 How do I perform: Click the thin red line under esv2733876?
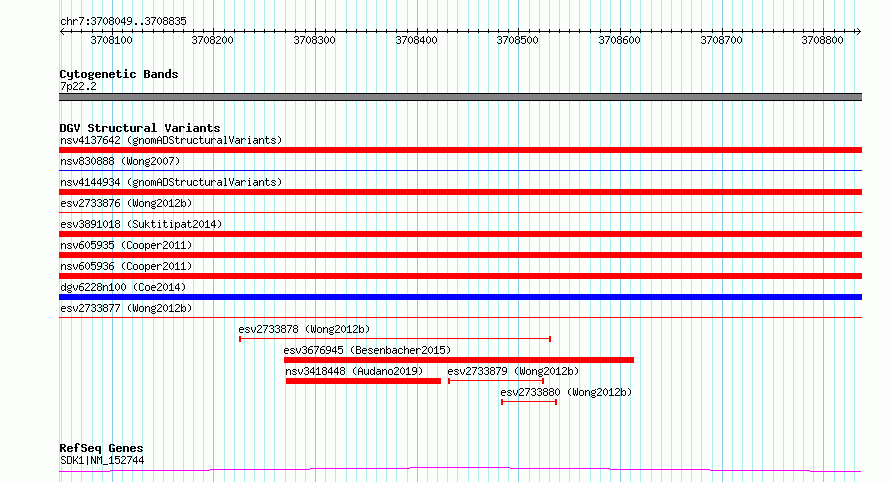(460, 212)
